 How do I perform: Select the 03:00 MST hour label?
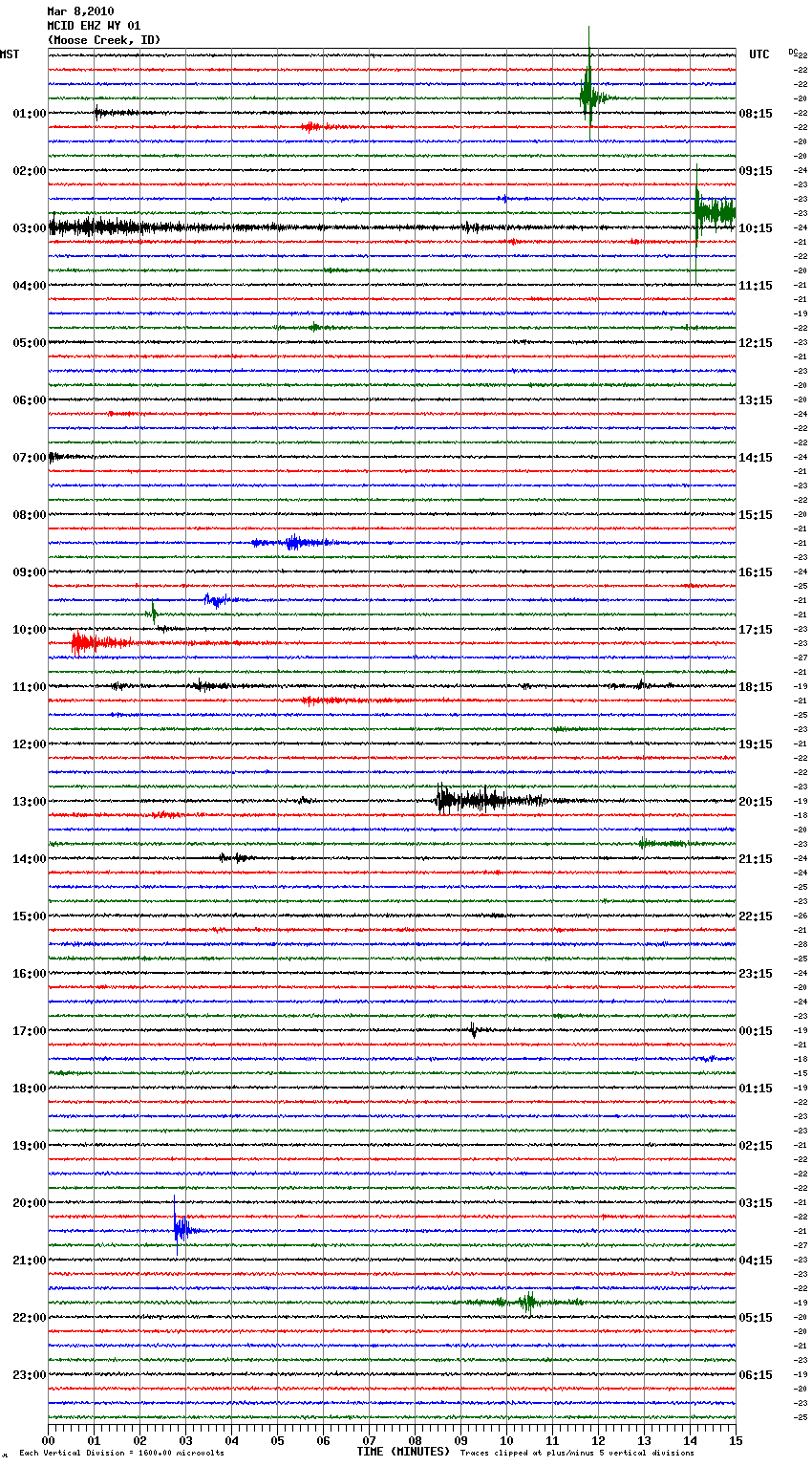pyautogui.click(x=30, y=228)
